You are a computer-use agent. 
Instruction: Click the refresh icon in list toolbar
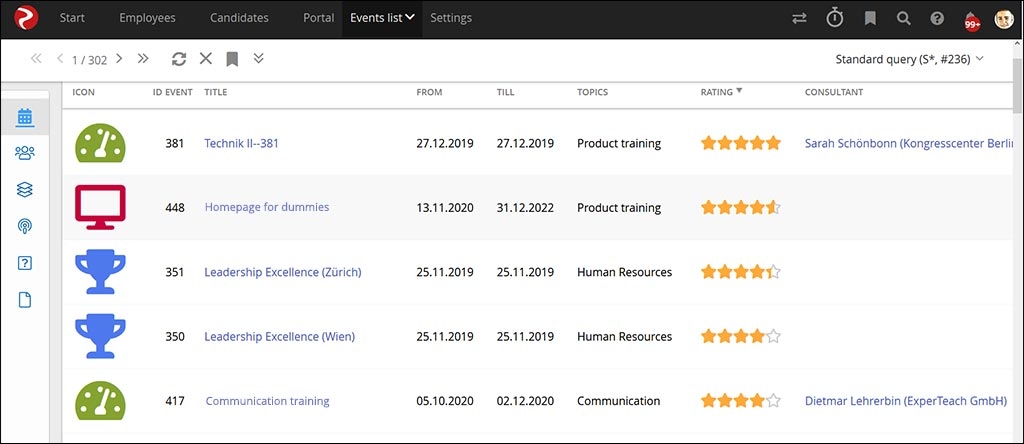[x=179, y=59]
